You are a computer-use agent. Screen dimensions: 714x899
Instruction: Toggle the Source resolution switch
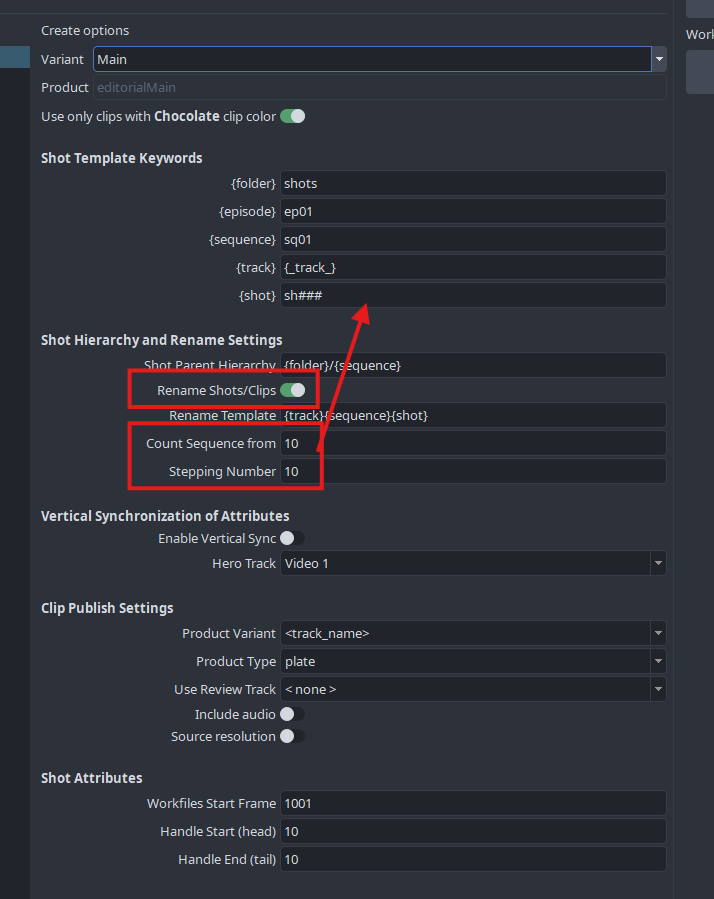click(x=292, y=736)
